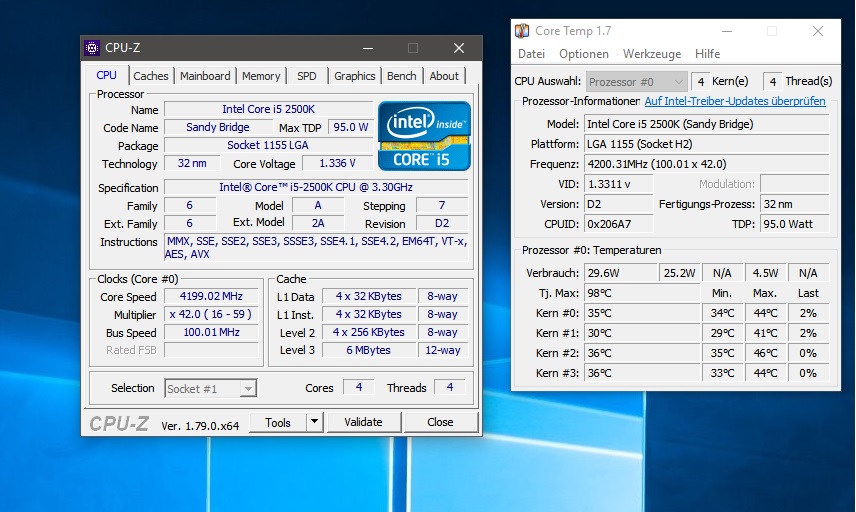
Task: Click the Kern #2 max temperature 46°C
Action: 765,353
